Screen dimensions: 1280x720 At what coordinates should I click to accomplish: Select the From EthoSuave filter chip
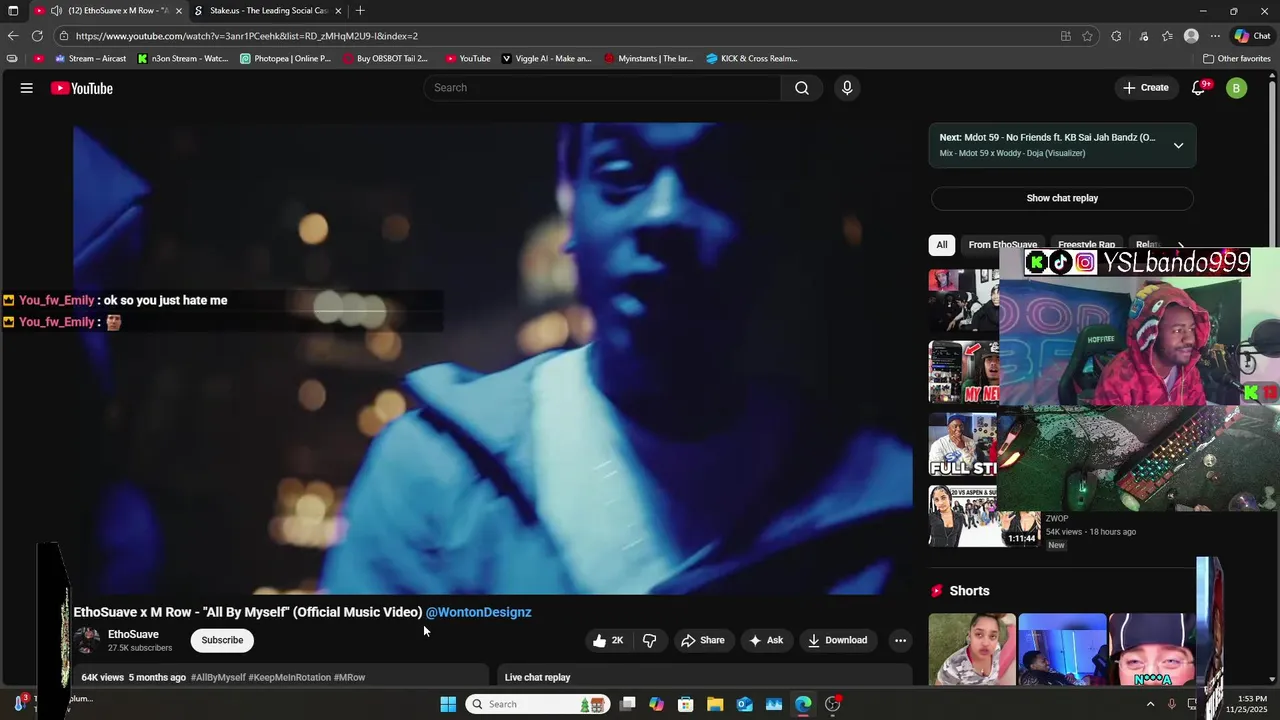1002,245
